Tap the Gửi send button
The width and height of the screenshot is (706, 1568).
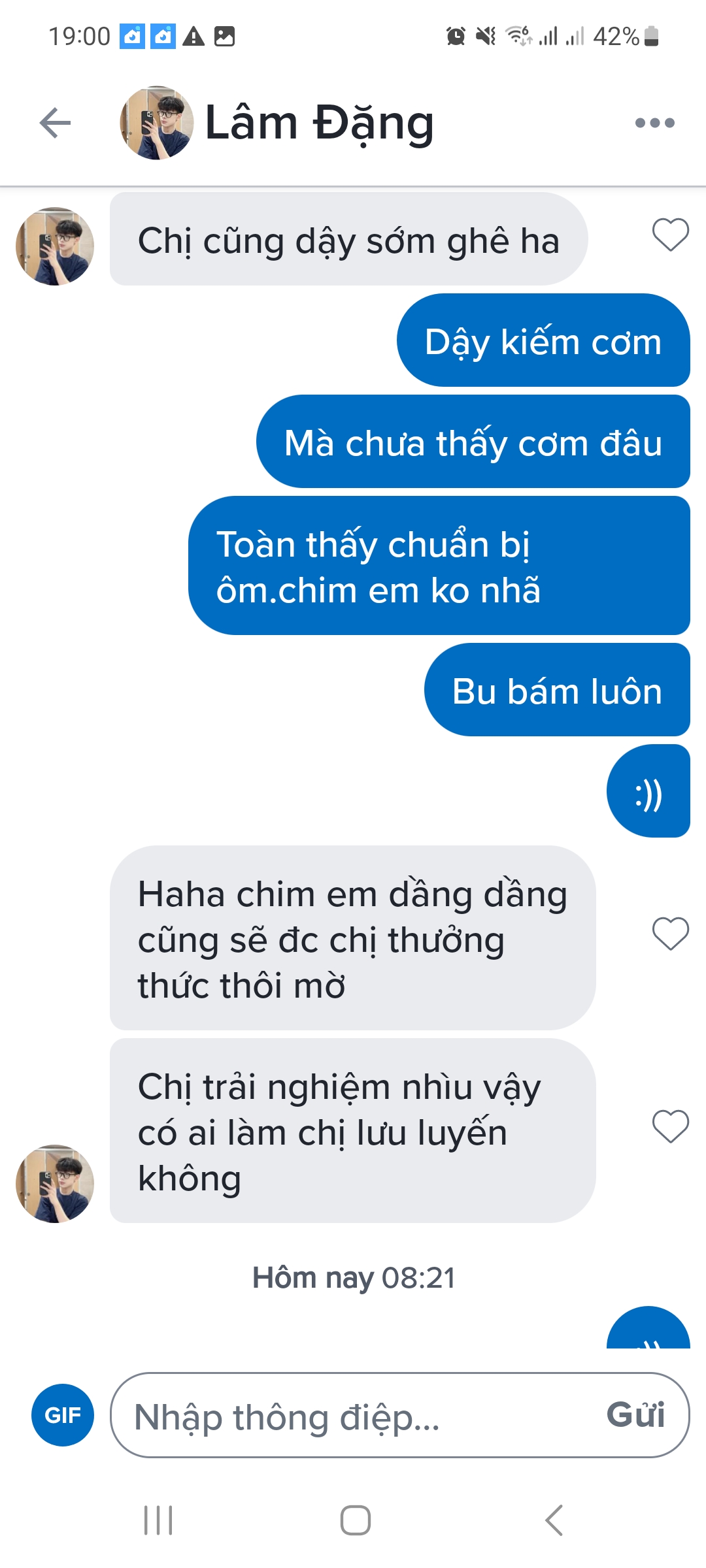[635, 1415]
